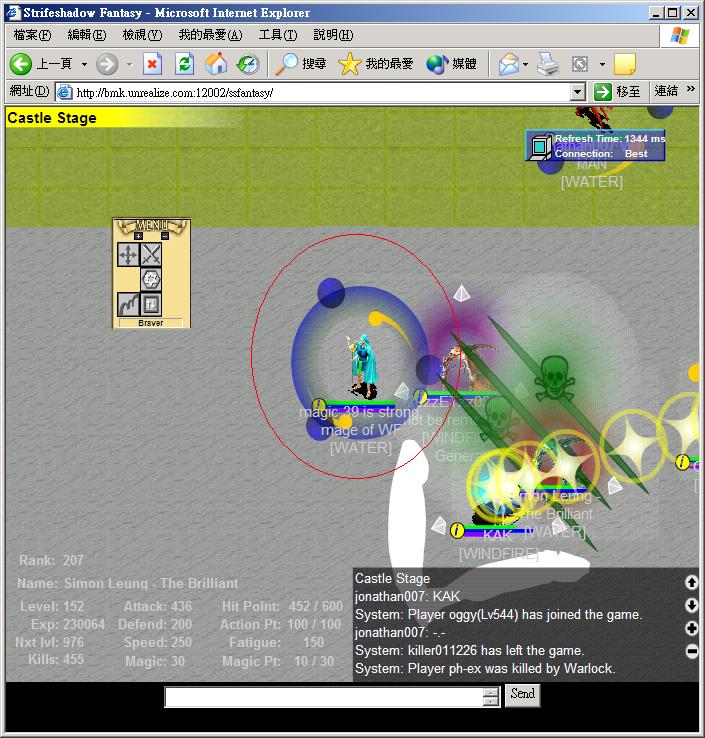Click the Stop loading icon
Image resolution: width=705 pixels, height=738 pixels.
[x=152, y=64]
